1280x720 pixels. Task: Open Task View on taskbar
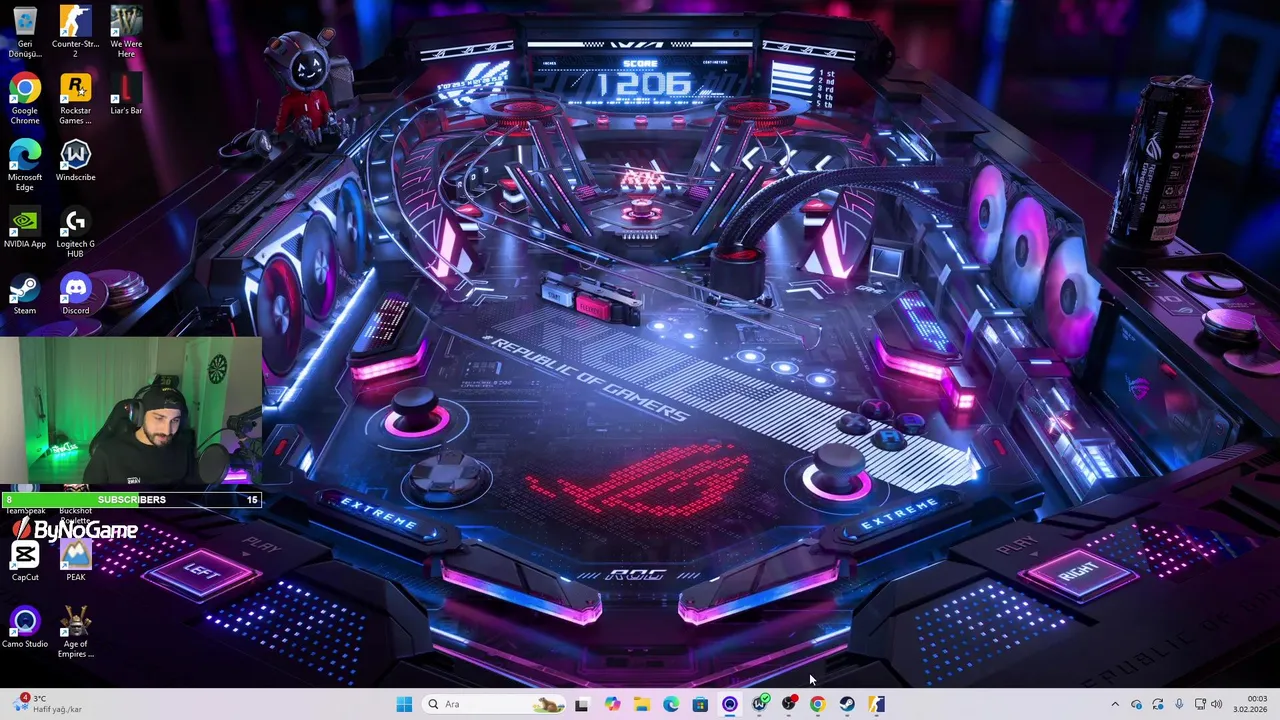coord(582,704)
